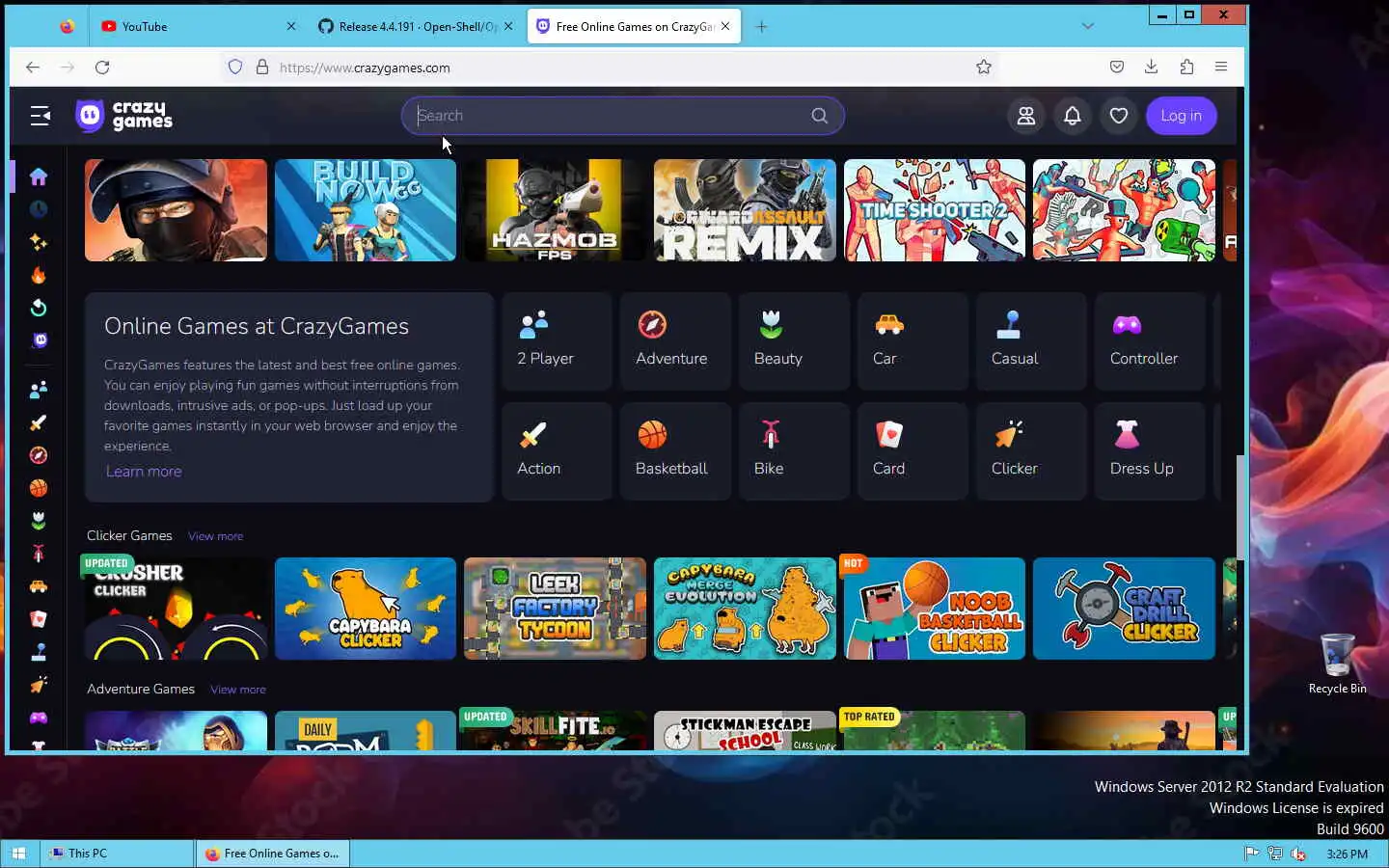Image resolution: width=1389 pixels, height=868 pixels.
Task: Open Hazmob FPS game thumbnail
Action: [555, 210]
